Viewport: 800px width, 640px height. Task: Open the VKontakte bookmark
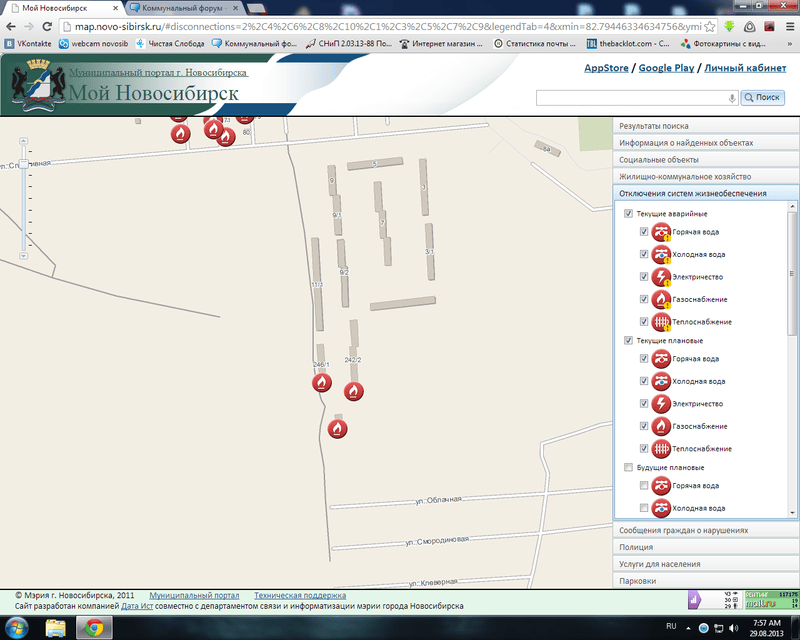[29, 44]
